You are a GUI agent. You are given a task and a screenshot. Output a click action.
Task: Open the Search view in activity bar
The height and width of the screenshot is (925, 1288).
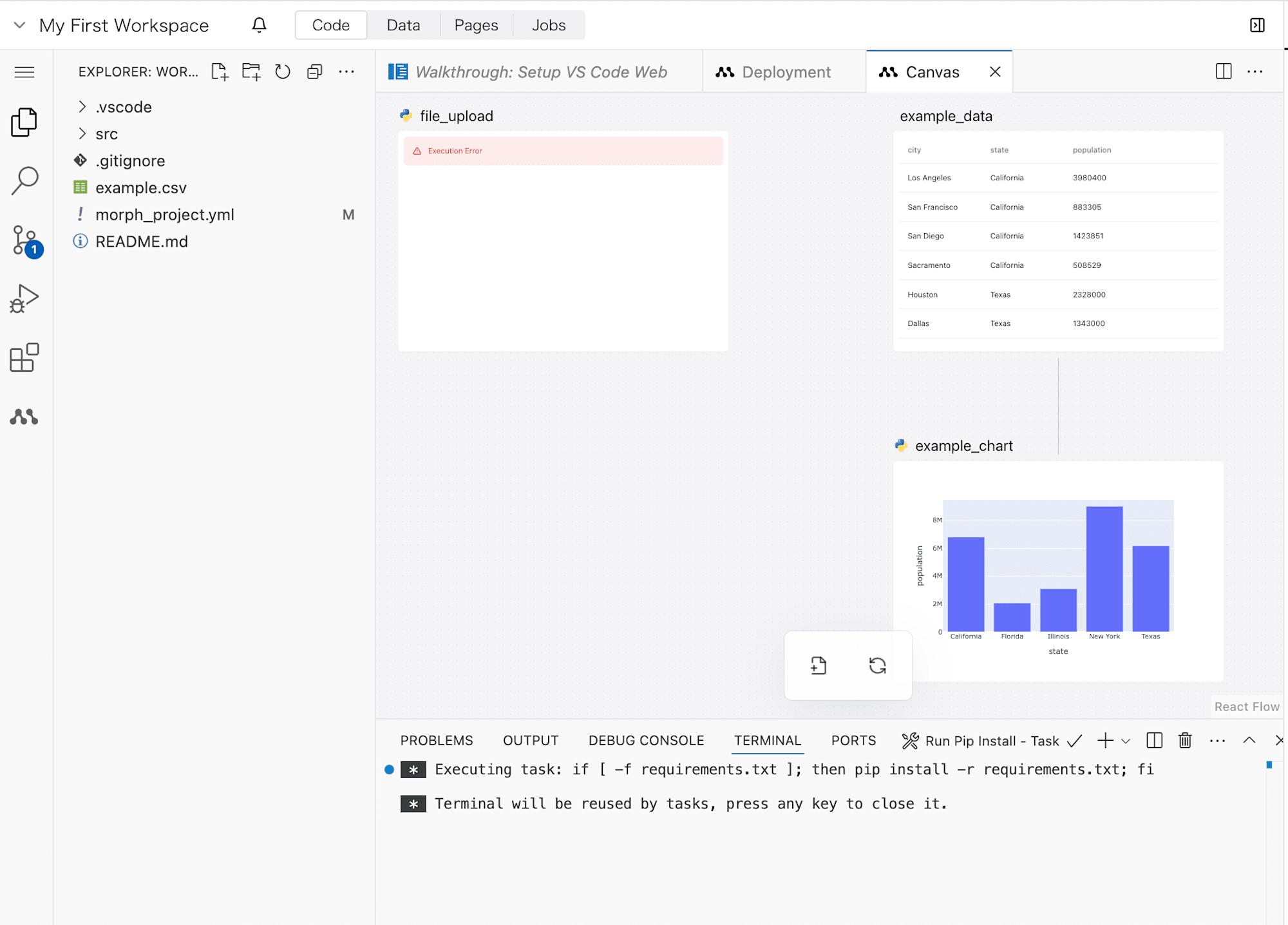pyautogui.click(x=24, y=180)
